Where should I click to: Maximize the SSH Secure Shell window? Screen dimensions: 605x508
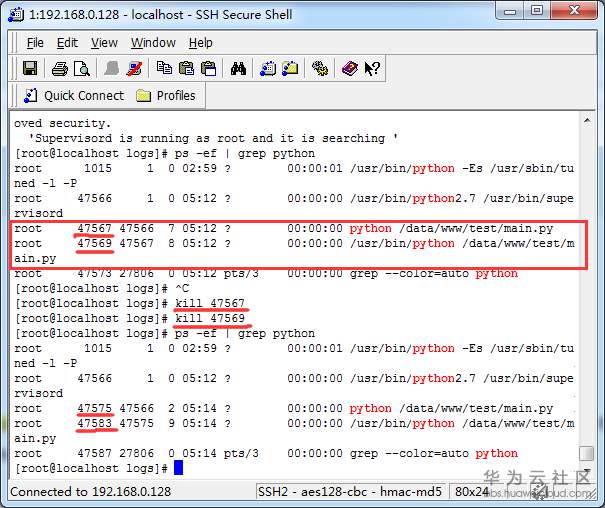pos(537,11)
